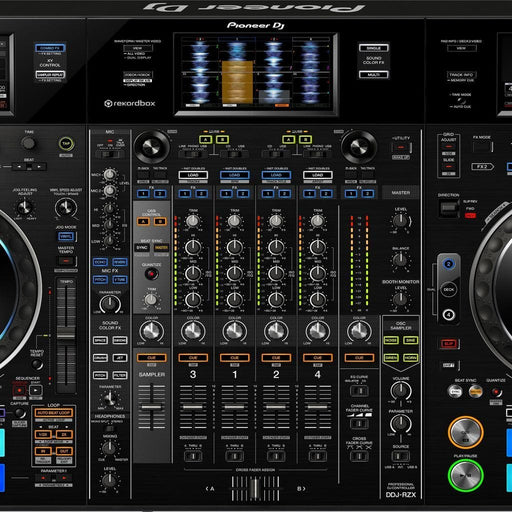
Task: Tap the green TAP tempo button
Action: 66,144
